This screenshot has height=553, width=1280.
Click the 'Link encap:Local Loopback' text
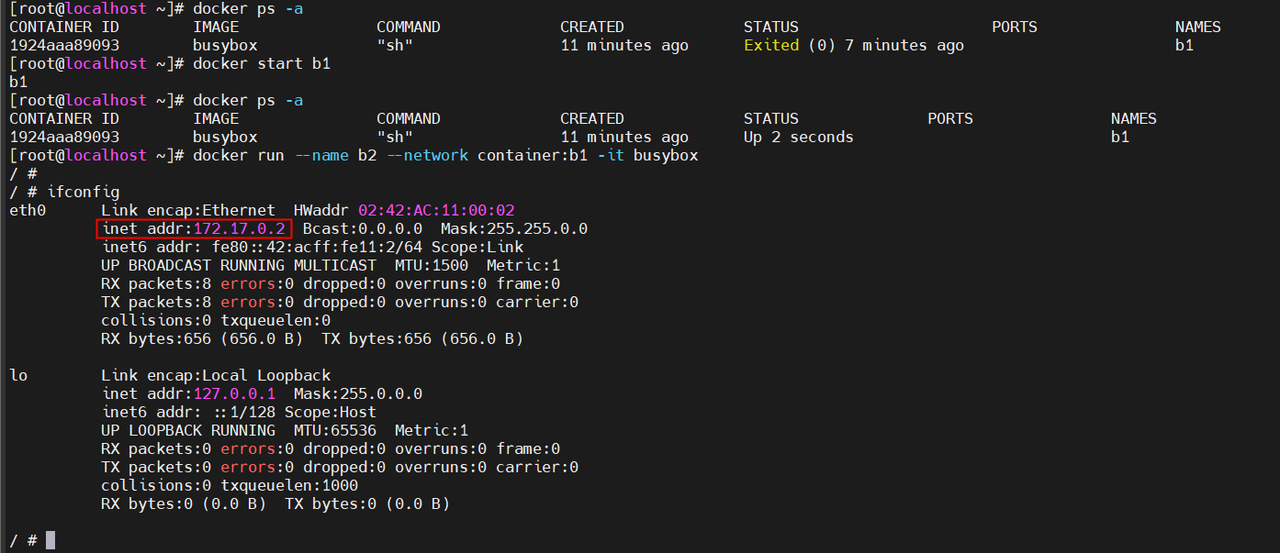coord(216,375)
